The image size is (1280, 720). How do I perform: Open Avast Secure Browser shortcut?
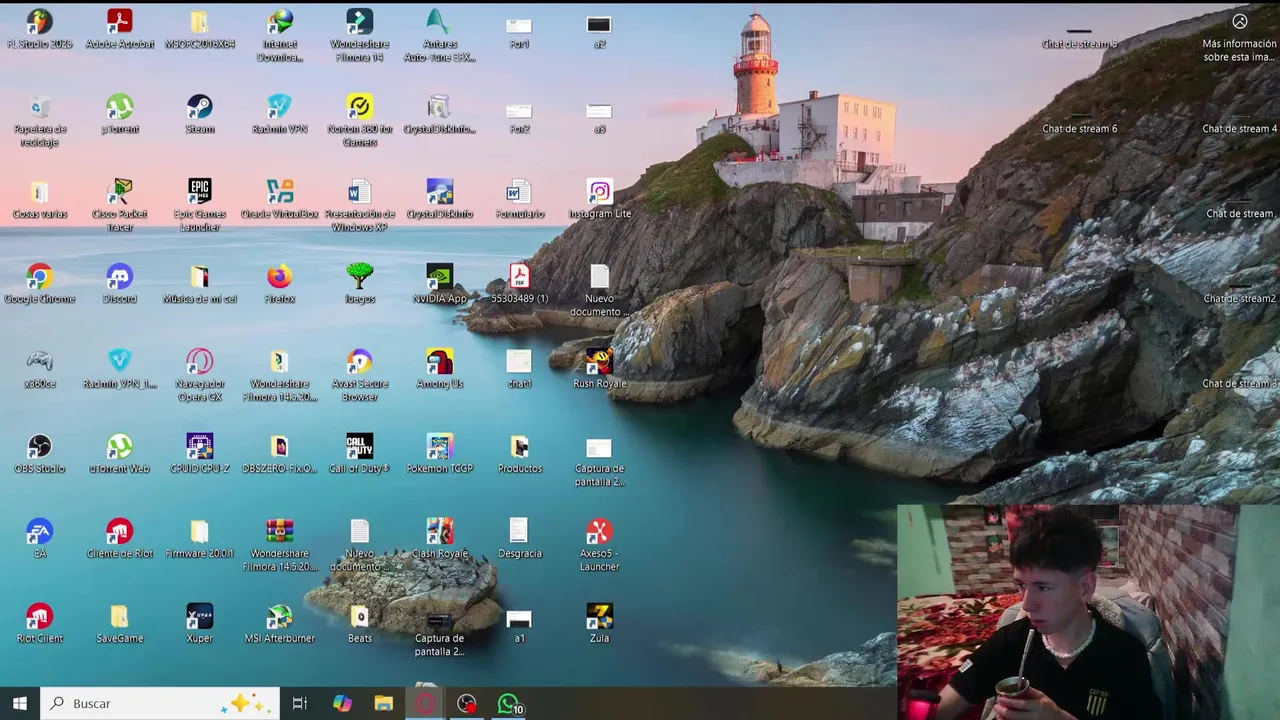[x=360, y=375]
